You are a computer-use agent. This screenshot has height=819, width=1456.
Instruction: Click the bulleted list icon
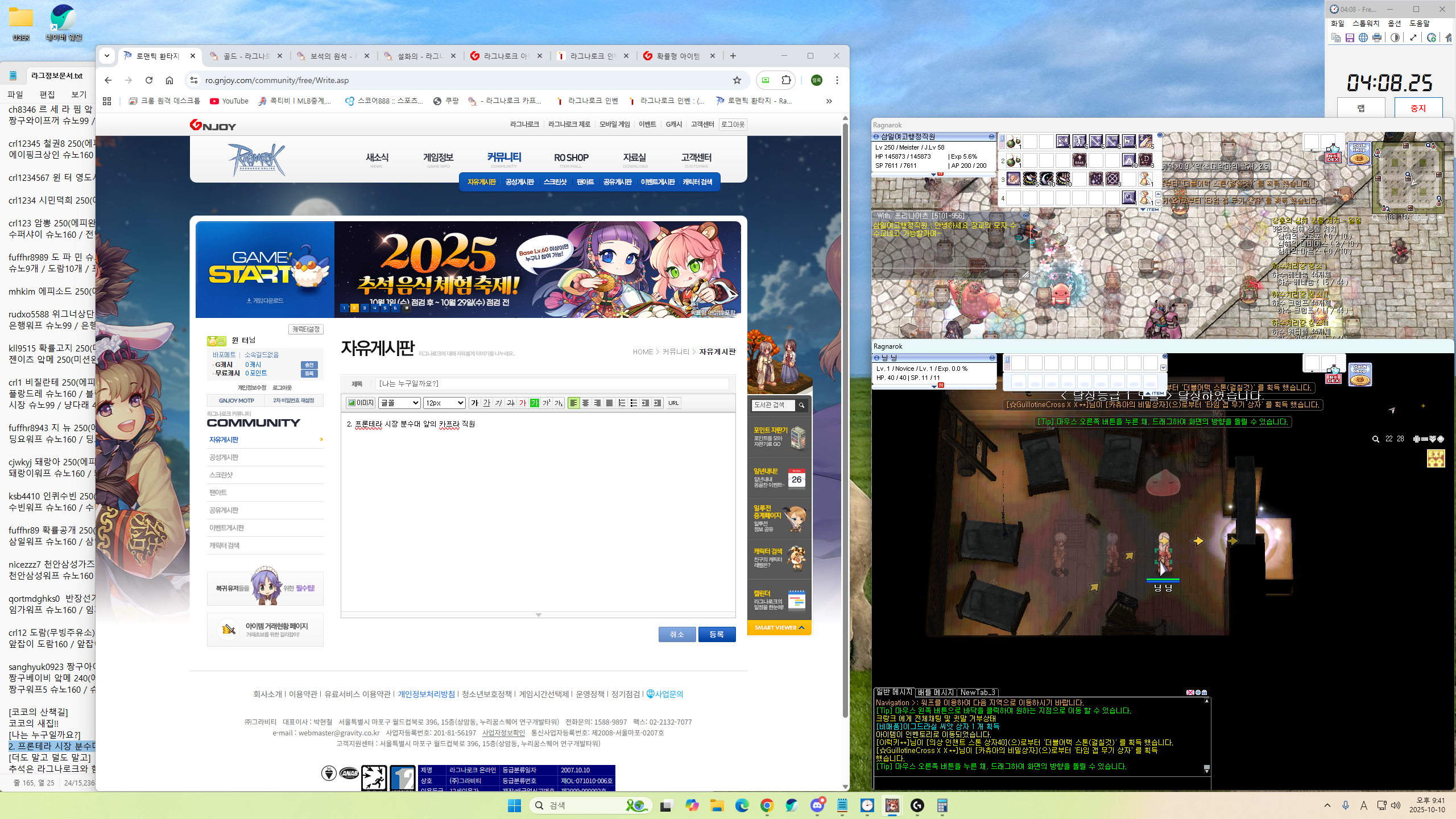[x=634, y=403]
